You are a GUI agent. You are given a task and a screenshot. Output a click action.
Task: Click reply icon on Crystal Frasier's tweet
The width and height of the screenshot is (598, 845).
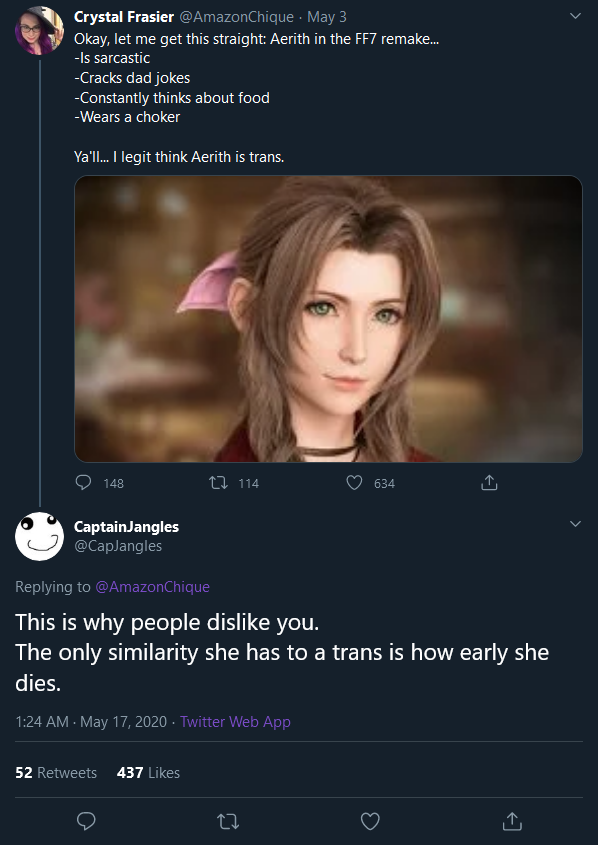click(83, 482)
